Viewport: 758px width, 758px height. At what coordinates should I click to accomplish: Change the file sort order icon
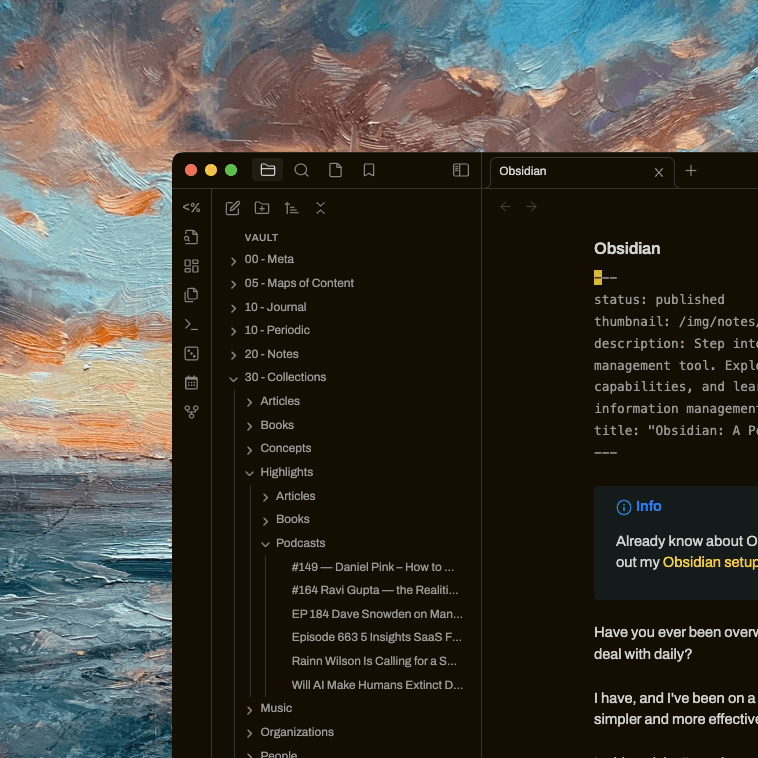point(291,208)
